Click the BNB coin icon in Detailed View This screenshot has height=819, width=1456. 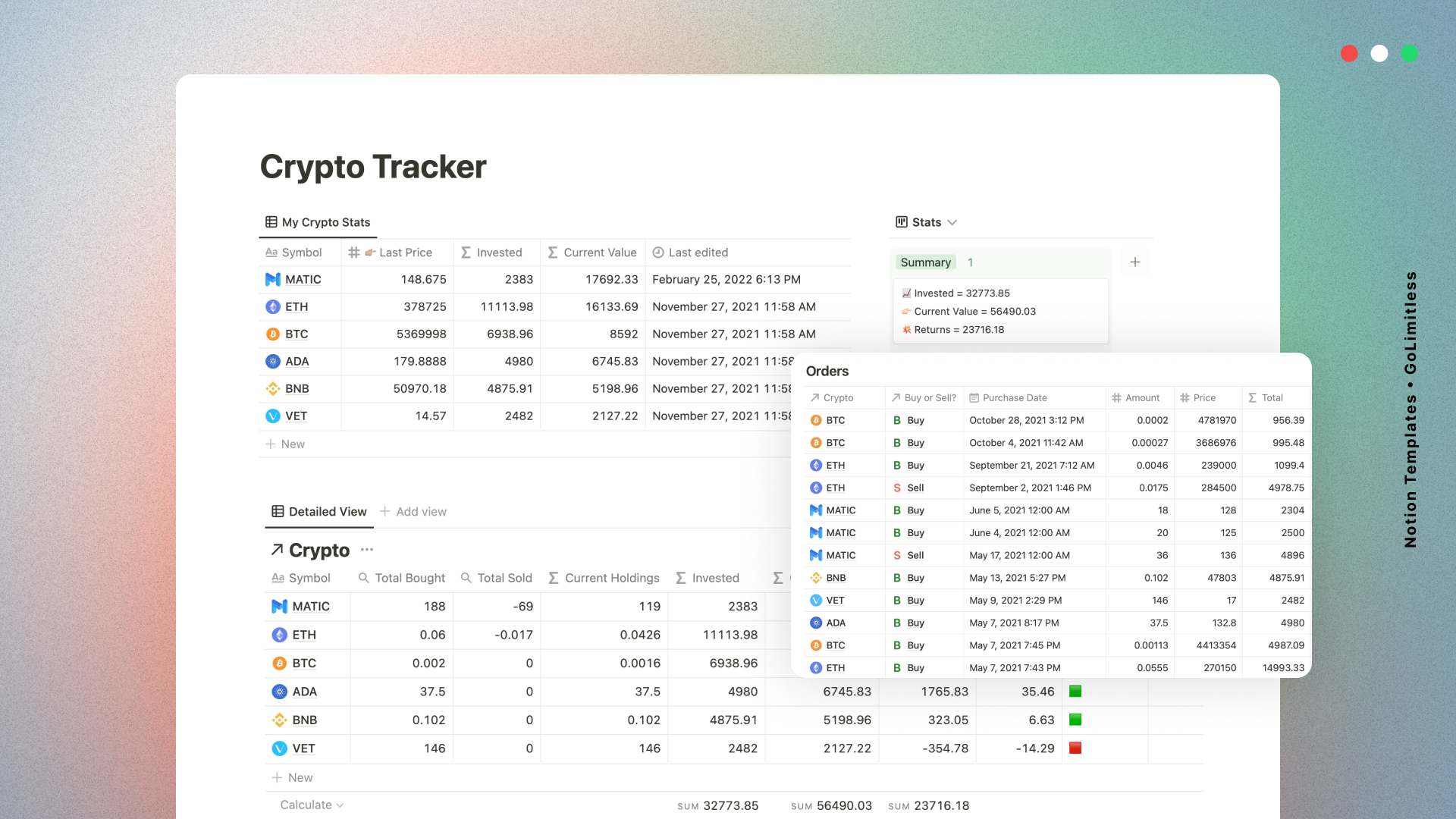coord(278,720)
